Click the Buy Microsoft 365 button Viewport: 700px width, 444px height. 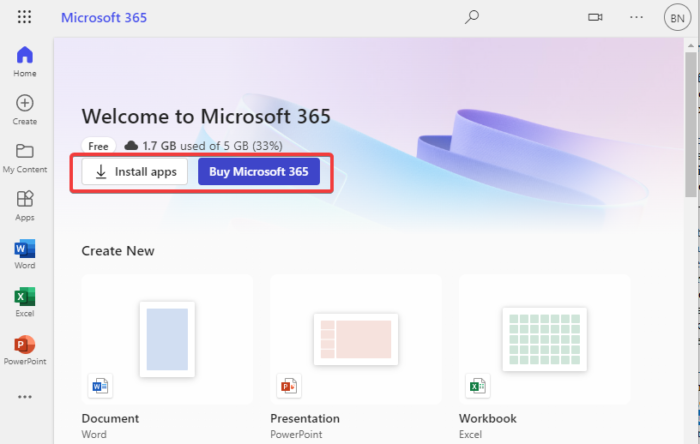tap(258, 172)
